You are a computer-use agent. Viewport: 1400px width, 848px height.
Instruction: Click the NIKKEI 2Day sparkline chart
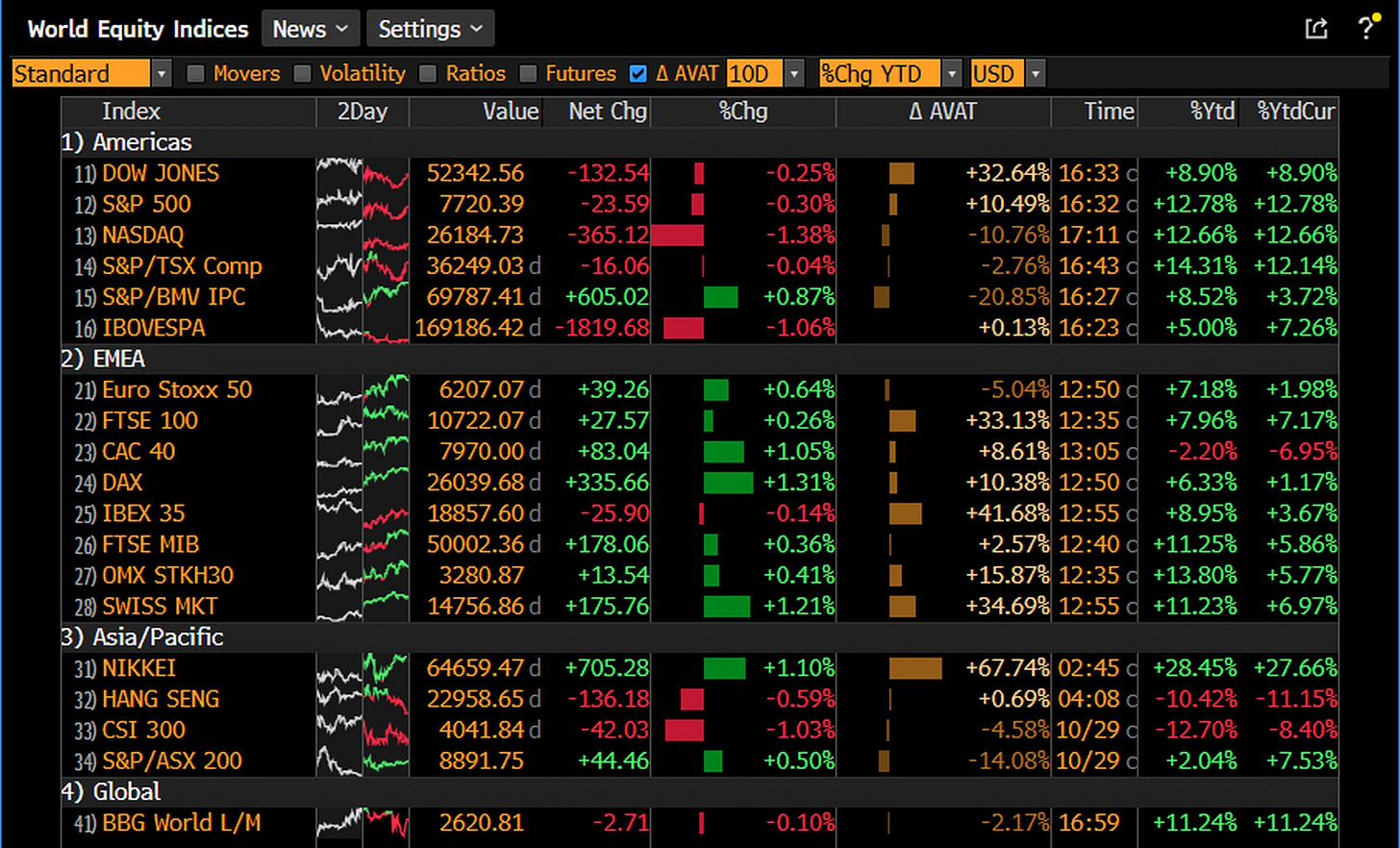(362, 667)
